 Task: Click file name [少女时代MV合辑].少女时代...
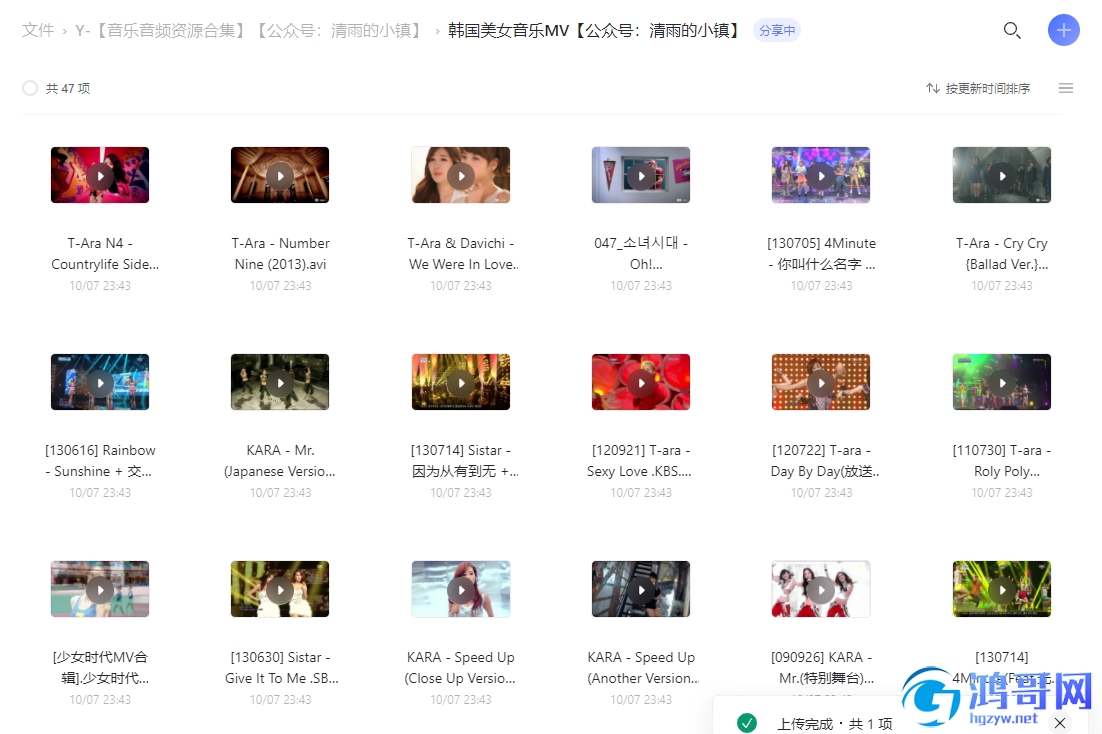pos(101,668)
